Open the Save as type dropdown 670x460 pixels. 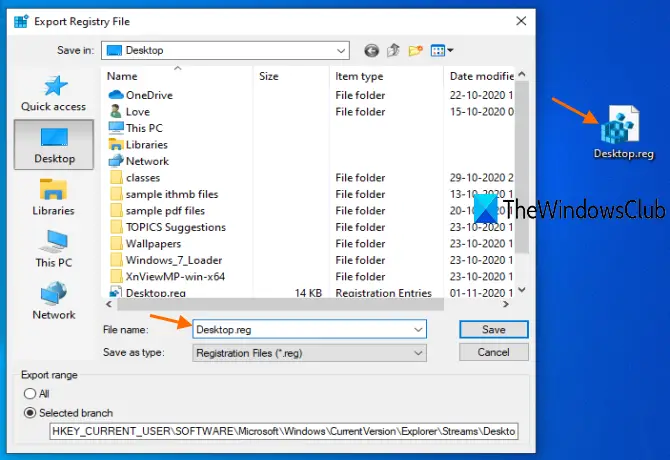click(309, 353)
